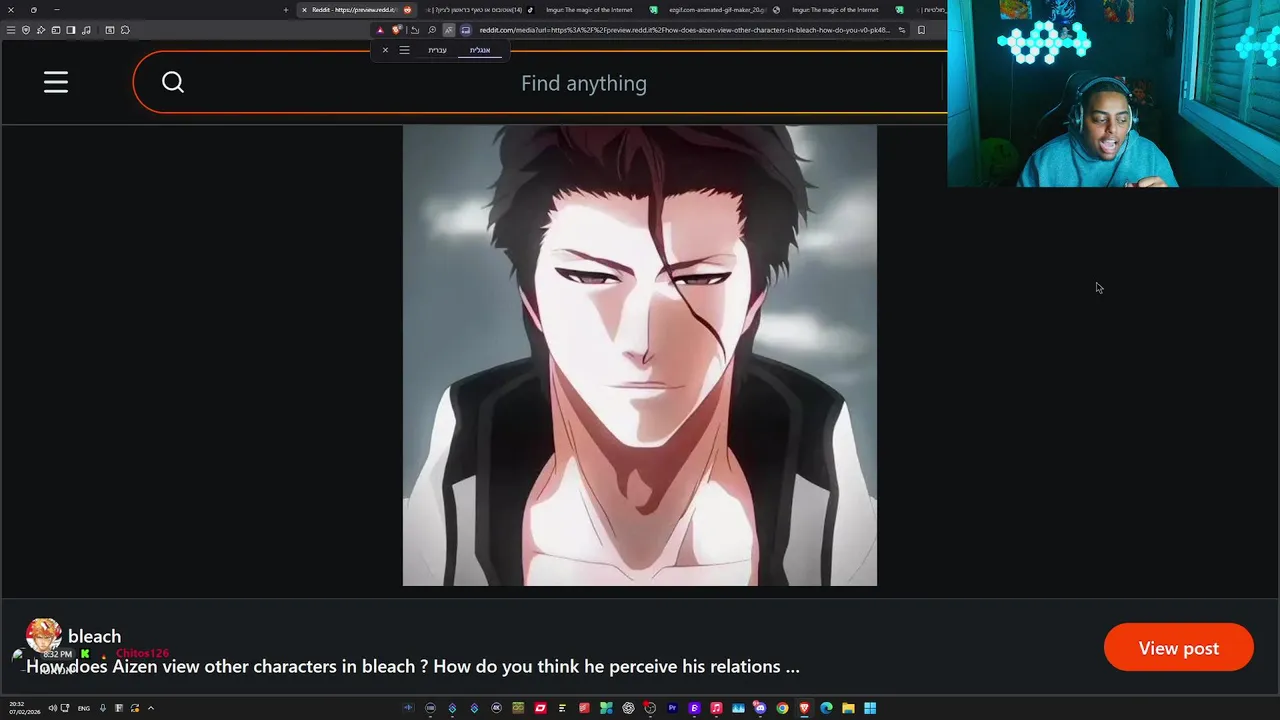Image resolution: width=1280 pixels, height=720 pixels.
Task: Open Adobe Premiere Pro from the taskbar
Action: (672, 708)
